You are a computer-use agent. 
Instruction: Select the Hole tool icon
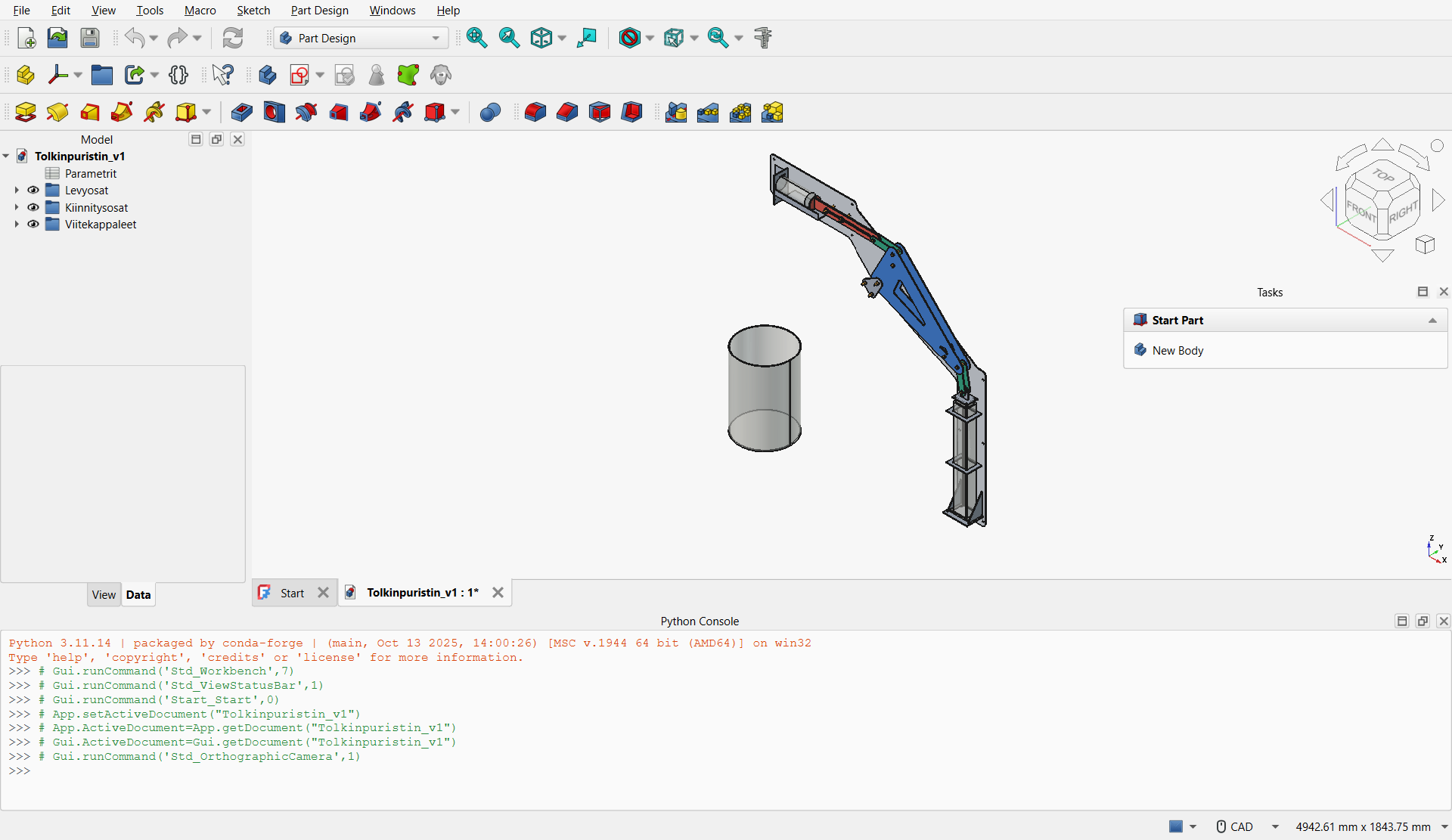pos(275,113)
